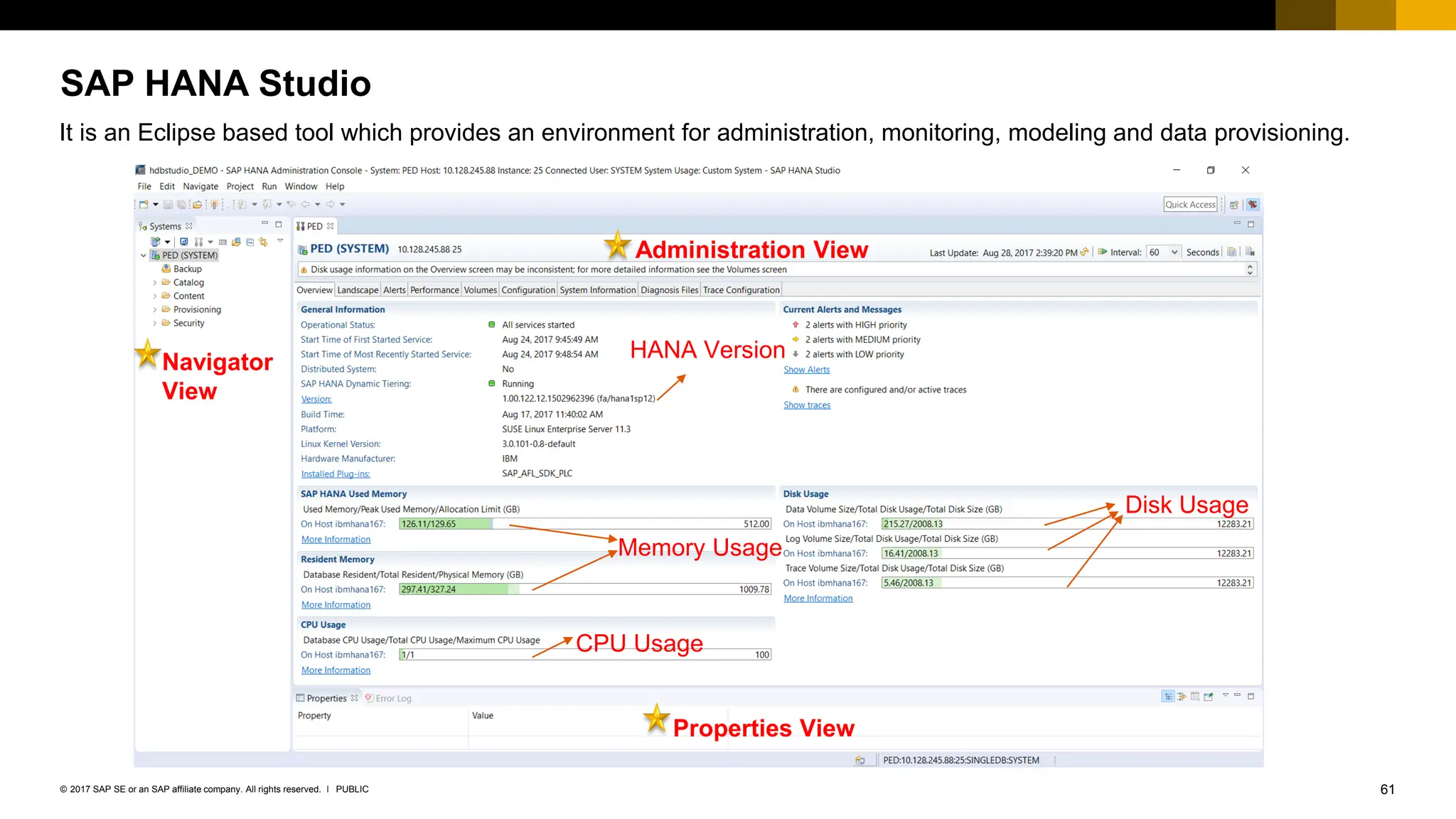1456x819 pixels.
Task: Click the Pin to selection icon in Properties toolbar
Action: [x=1209, y=697]
